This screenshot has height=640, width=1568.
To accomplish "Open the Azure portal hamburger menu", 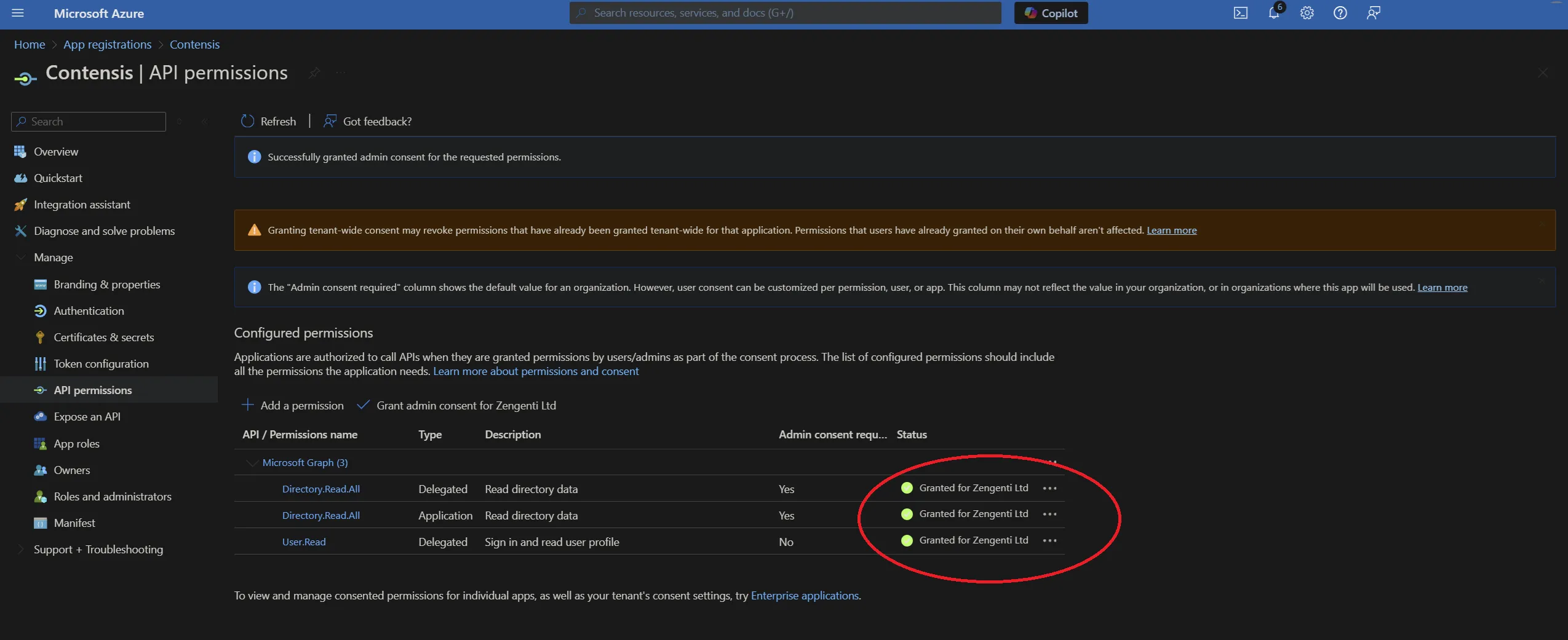I will (18, 13).
